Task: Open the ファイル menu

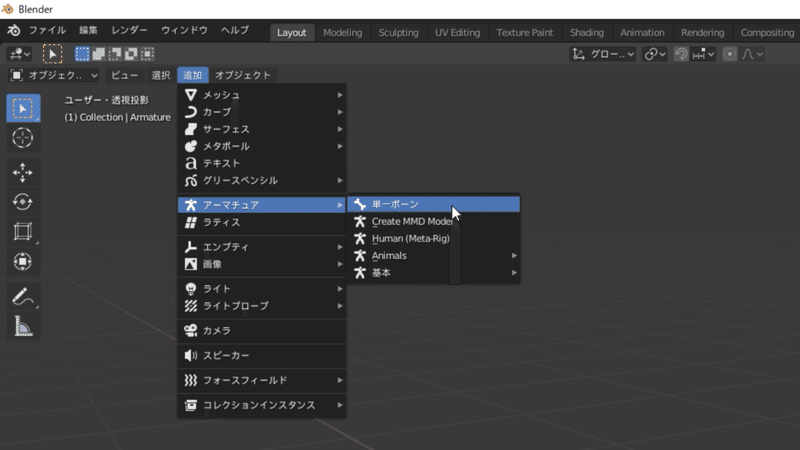Action: pos(47,31)
